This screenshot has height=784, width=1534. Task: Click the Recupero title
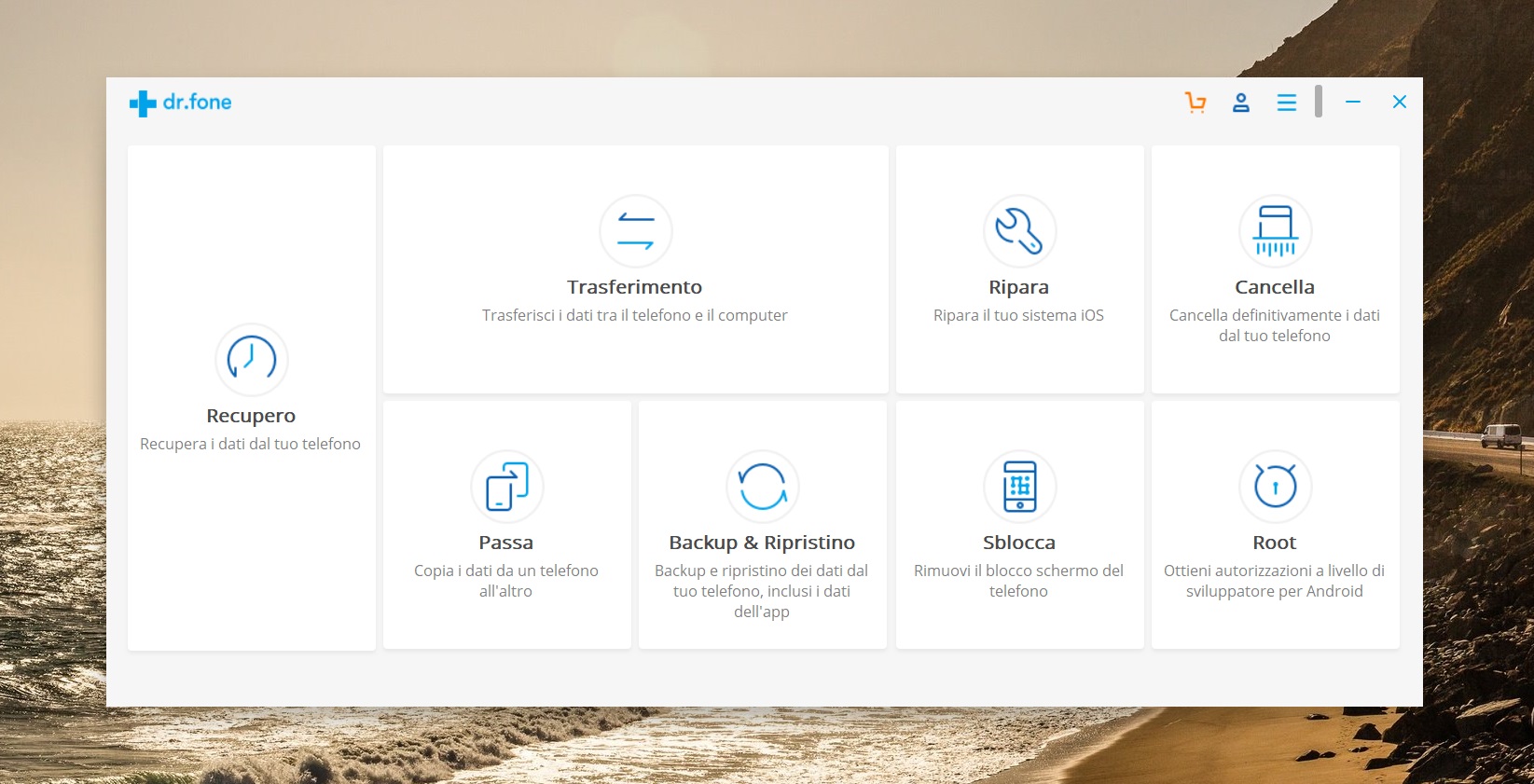coord(251,416)
